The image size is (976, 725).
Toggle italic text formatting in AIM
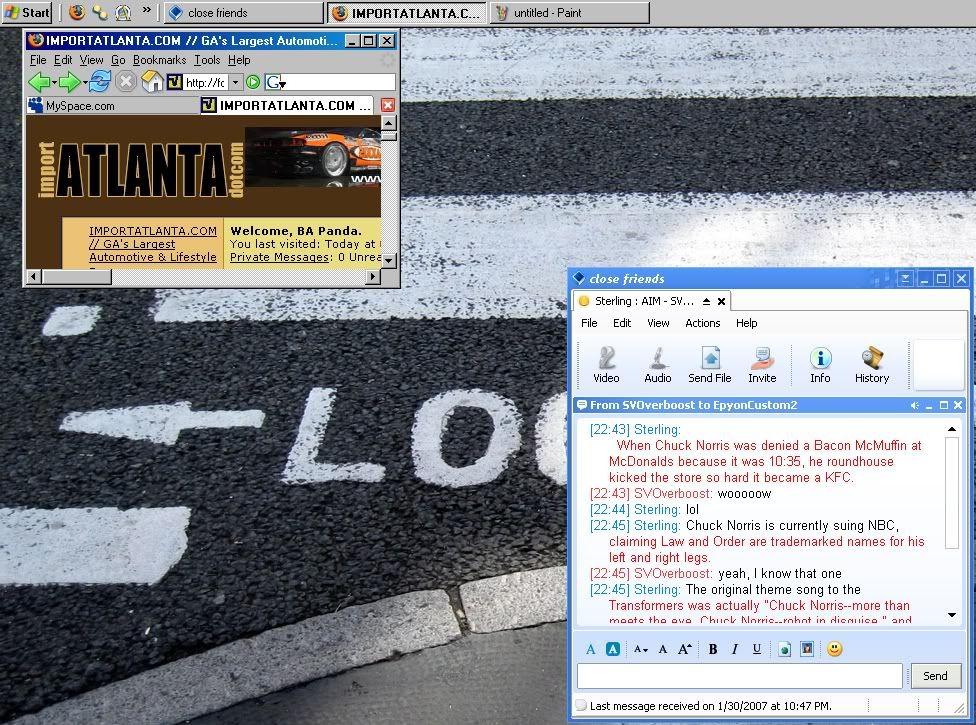tap(735, 649)
